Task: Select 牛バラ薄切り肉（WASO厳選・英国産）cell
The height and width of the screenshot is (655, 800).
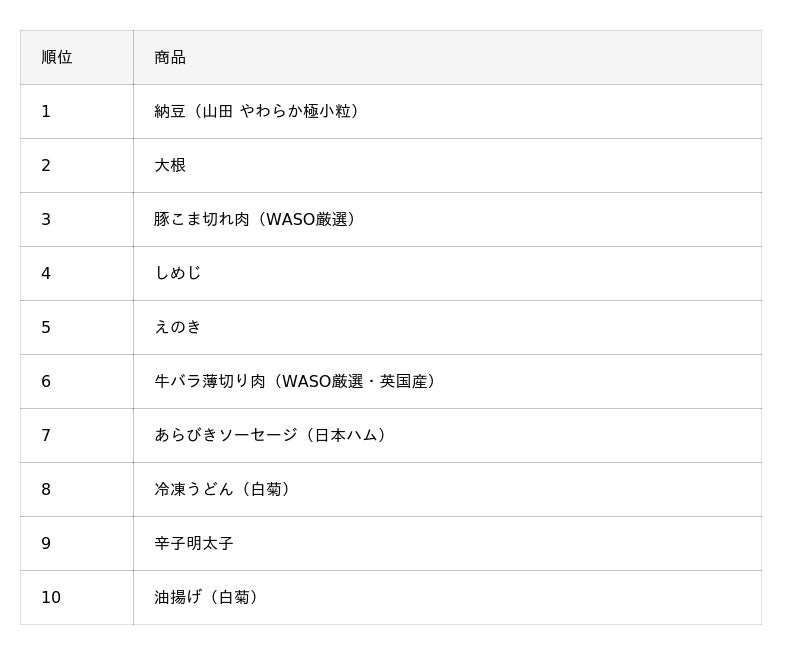Action: [x=447, y=382]
